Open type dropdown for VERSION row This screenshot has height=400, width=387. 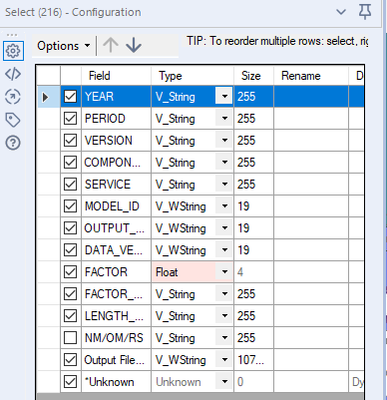[x=224, y=140]
